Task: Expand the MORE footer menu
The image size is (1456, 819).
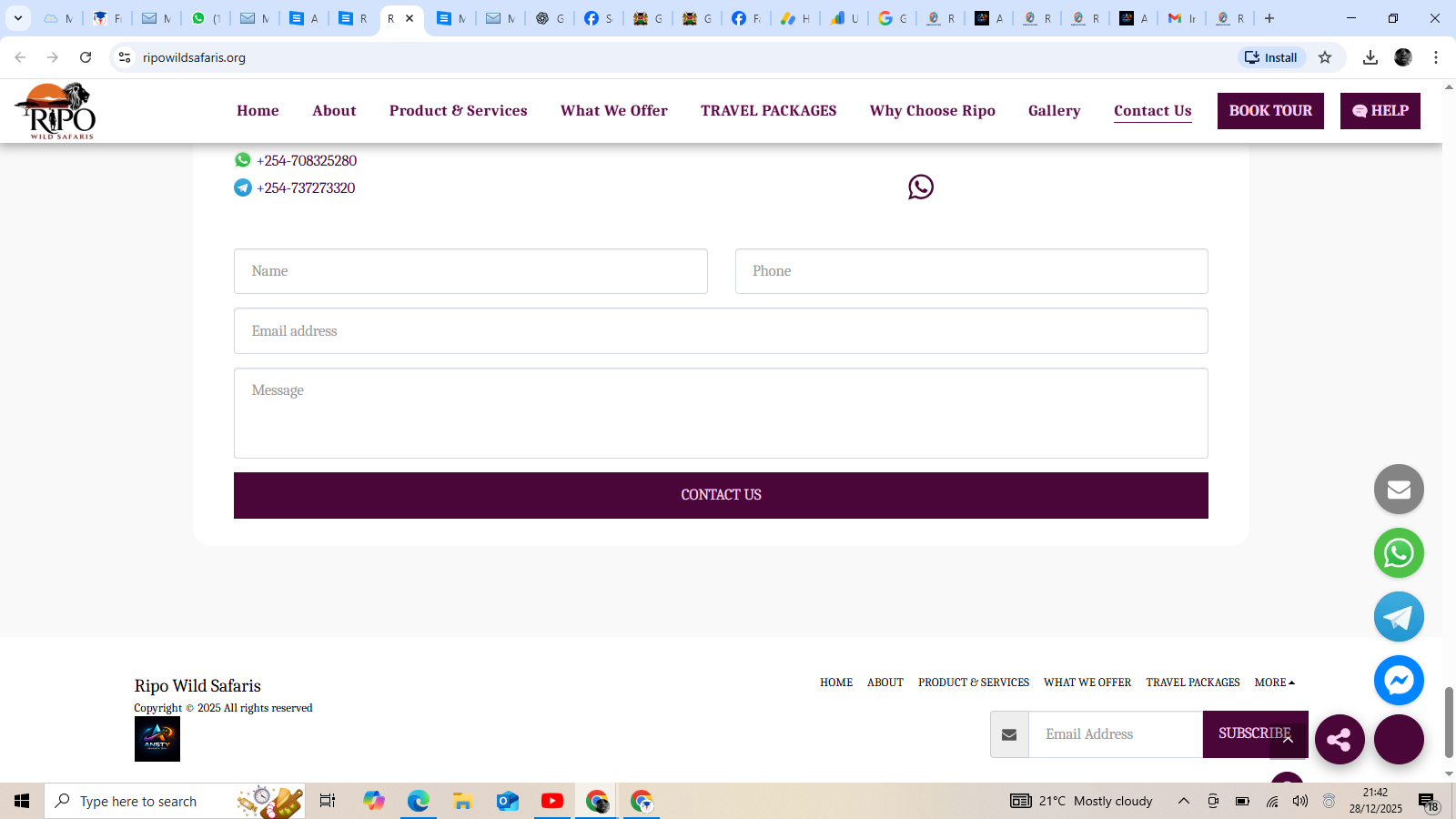Action: click(x=1274, y=682)
